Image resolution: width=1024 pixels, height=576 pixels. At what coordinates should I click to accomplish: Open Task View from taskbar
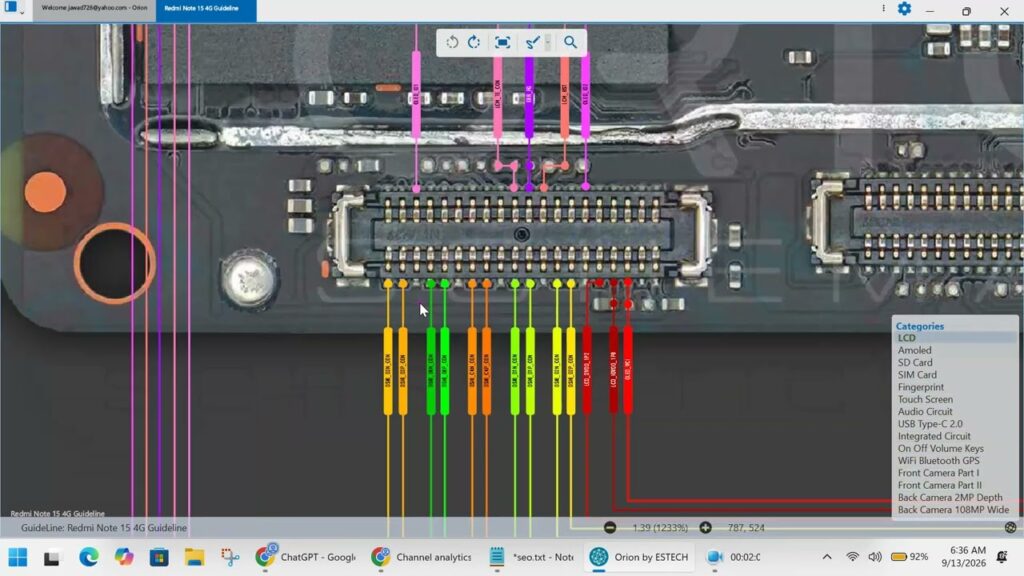pos(52,557)
